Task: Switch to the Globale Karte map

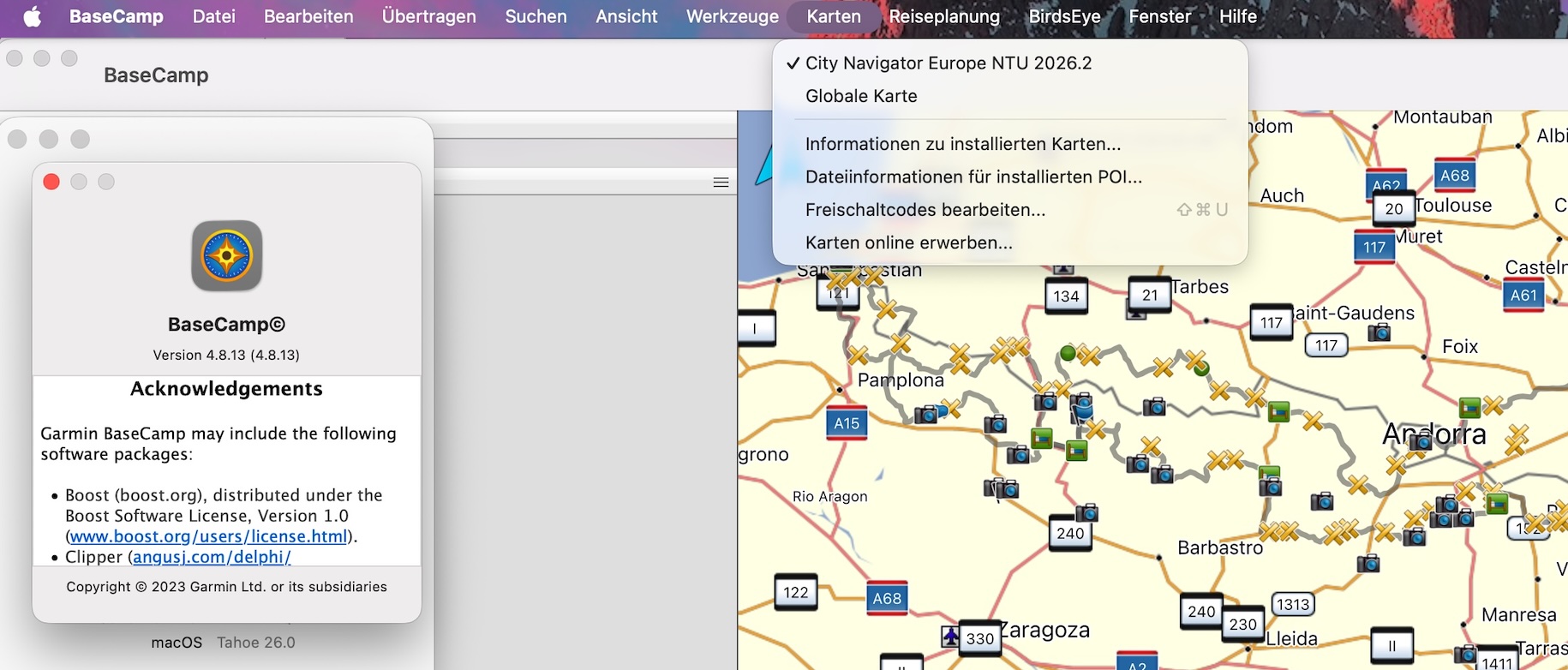Action: [861, 96]
